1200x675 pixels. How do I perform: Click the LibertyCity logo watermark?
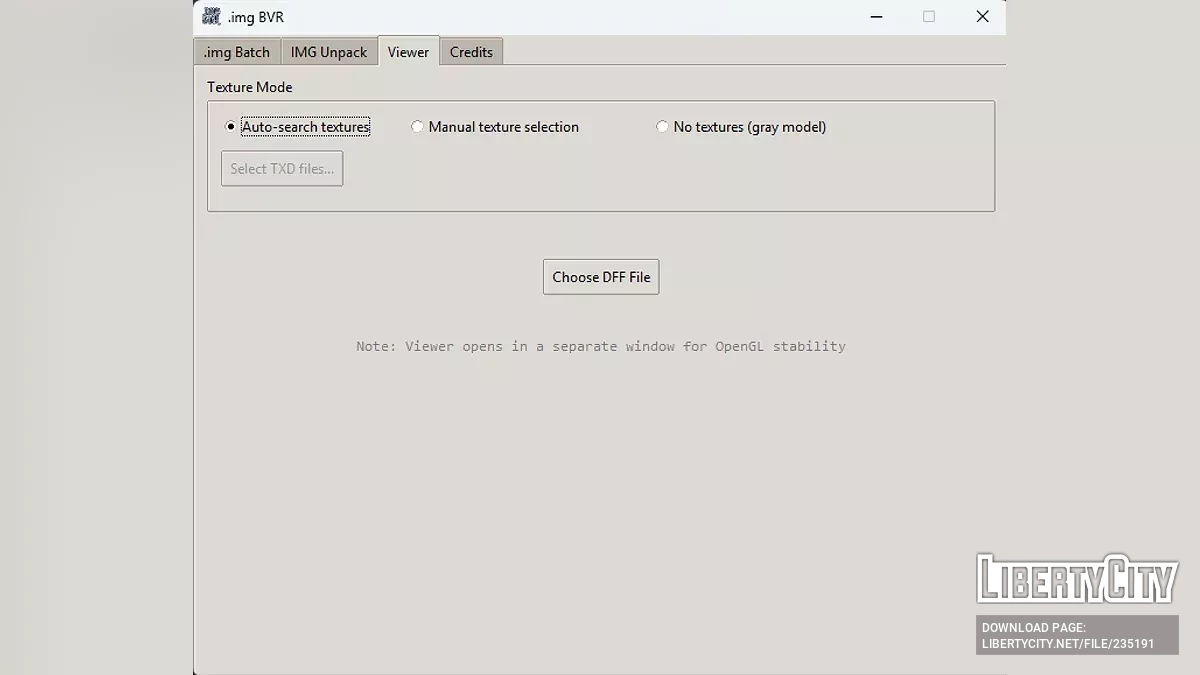point(1076,579)
